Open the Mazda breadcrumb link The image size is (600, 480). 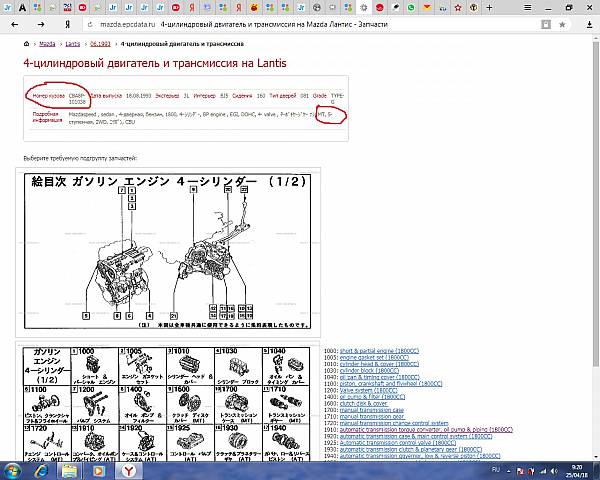coord(47,44)
